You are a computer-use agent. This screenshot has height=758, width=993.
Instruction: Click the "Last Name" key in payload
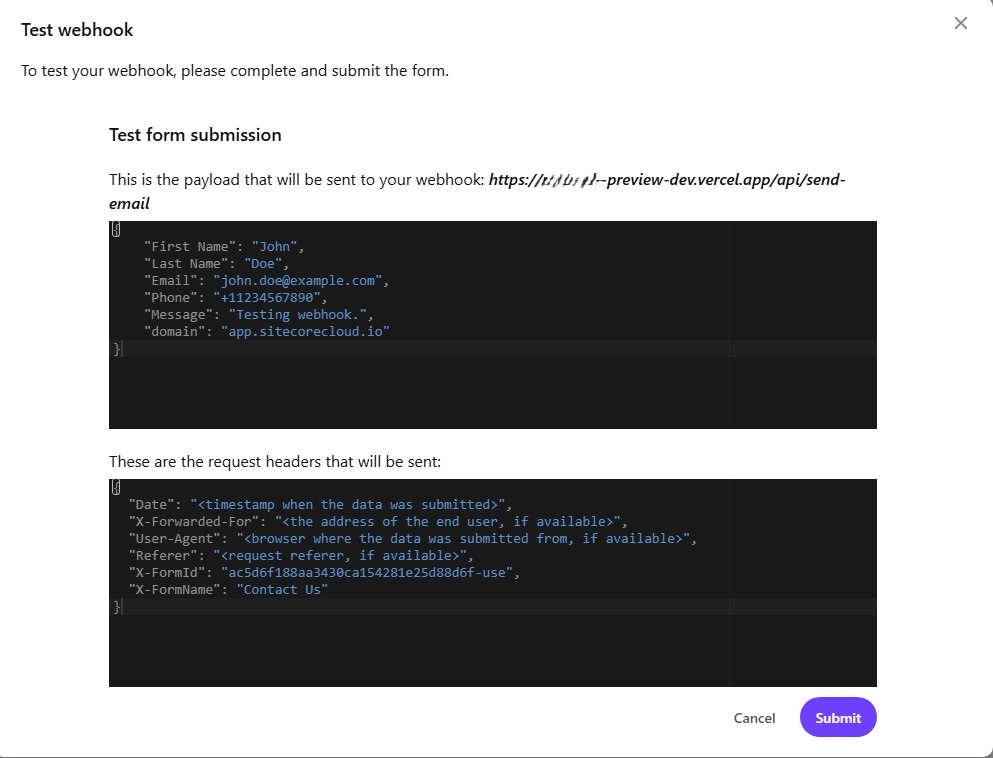(x=186, y=264)
